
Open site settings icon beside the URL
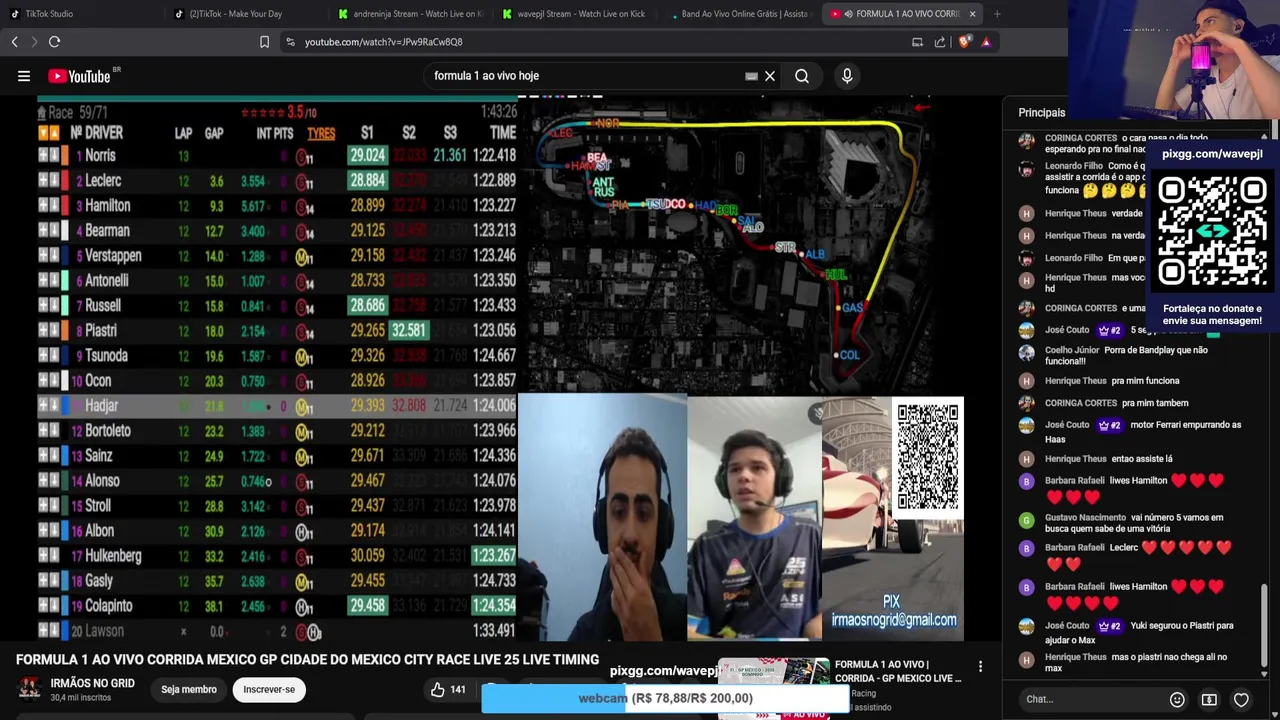(x=290, y=42)
